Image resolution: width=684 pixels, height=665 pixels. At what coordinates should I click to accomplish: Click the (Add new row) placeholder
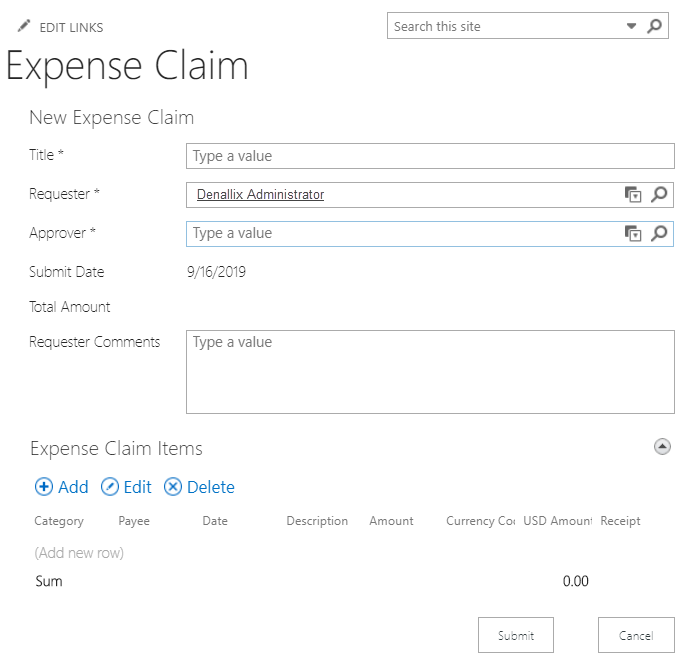pyautogui.click(x=79, y=553)
